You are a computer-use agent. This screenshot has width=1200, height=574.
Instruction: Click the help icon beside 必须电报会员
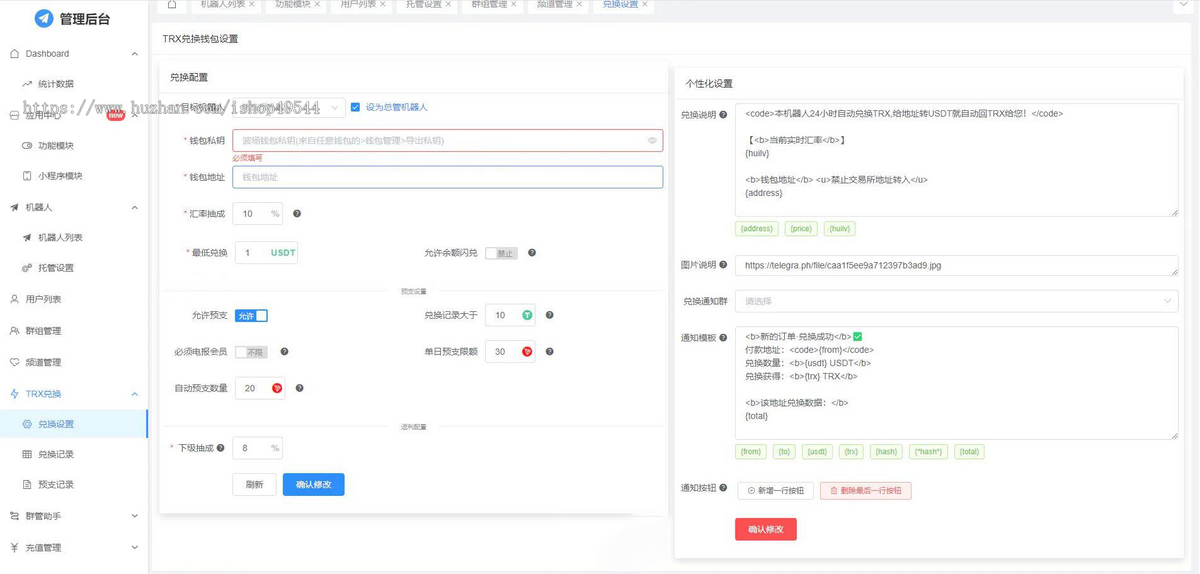pos(284,352)
